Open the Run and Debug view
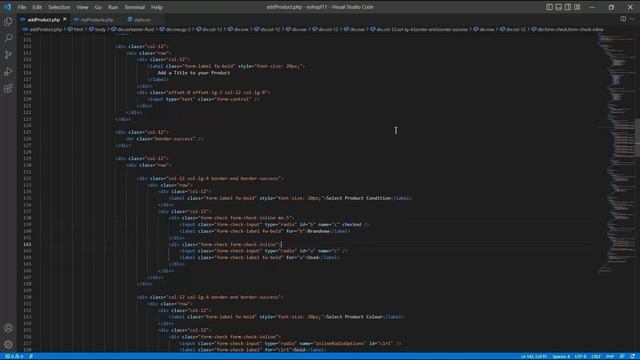640x360 pixels. pyautogui.click(x=8, y=72)
